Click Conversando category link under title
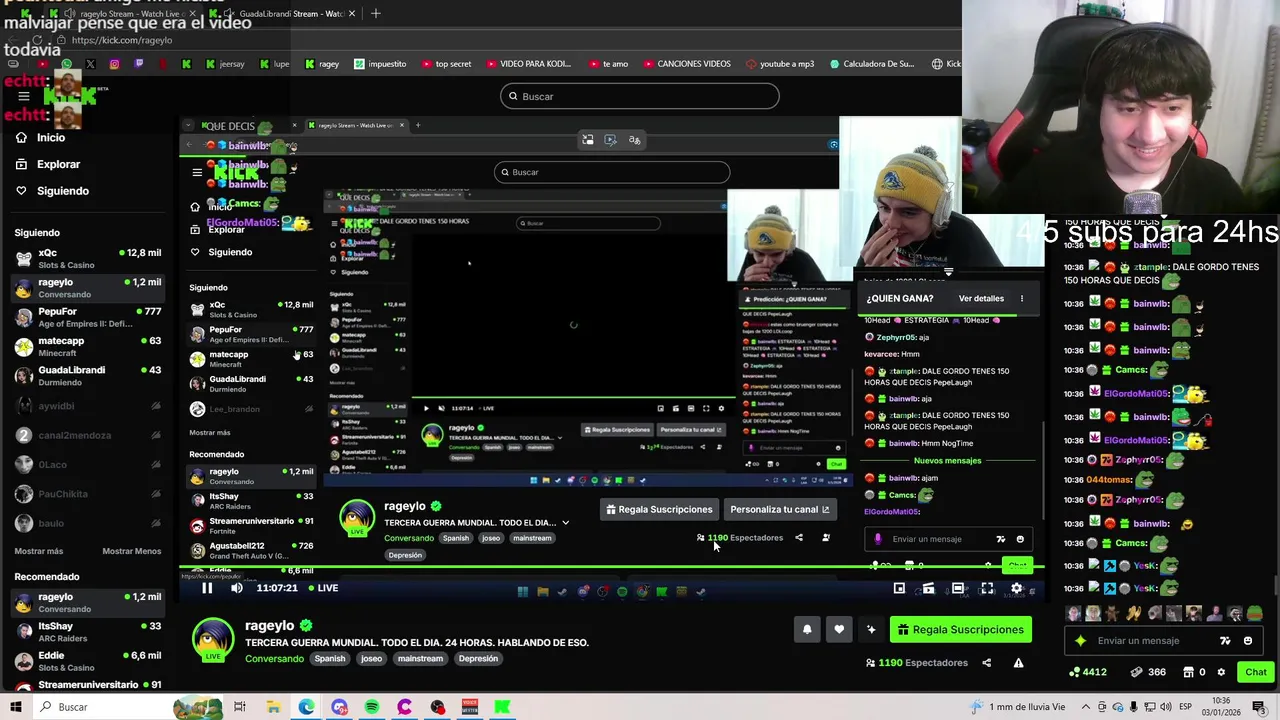 click(x=274, y=659)
